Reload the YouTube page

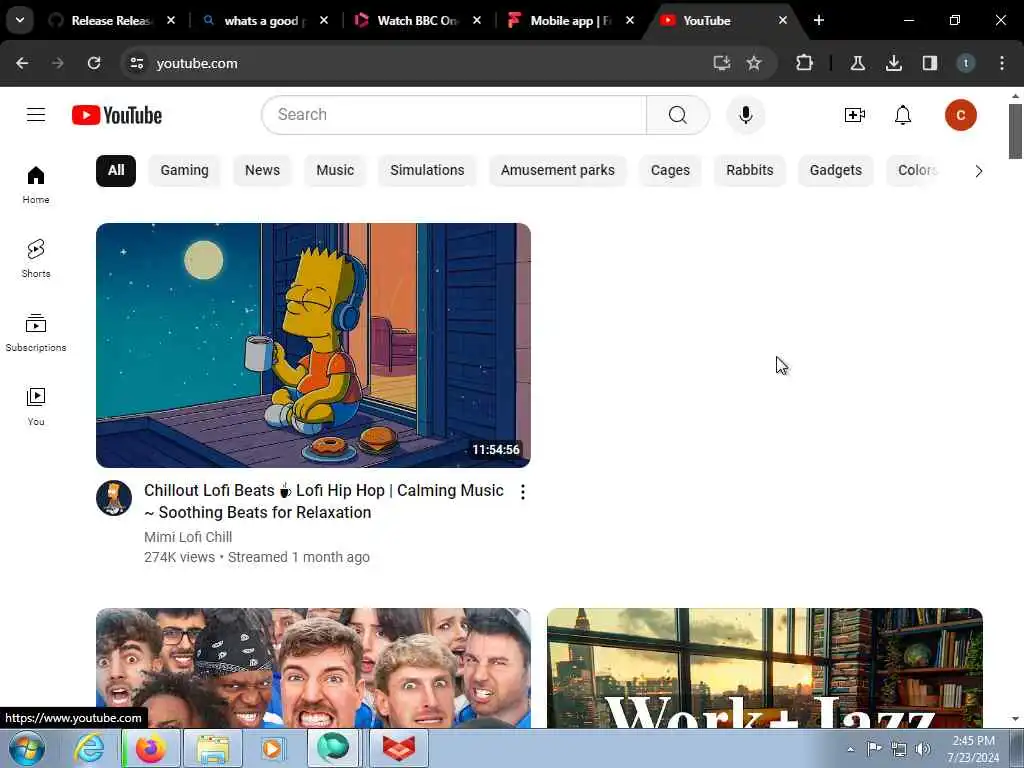(94, 63)
